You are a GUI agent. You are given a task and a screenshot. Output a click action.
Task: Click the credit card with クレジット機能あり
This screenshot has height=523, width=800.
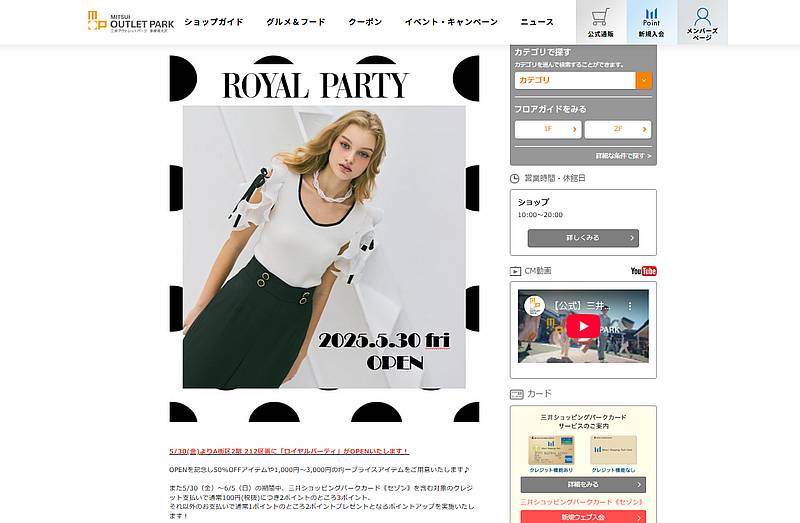point(551,450)
